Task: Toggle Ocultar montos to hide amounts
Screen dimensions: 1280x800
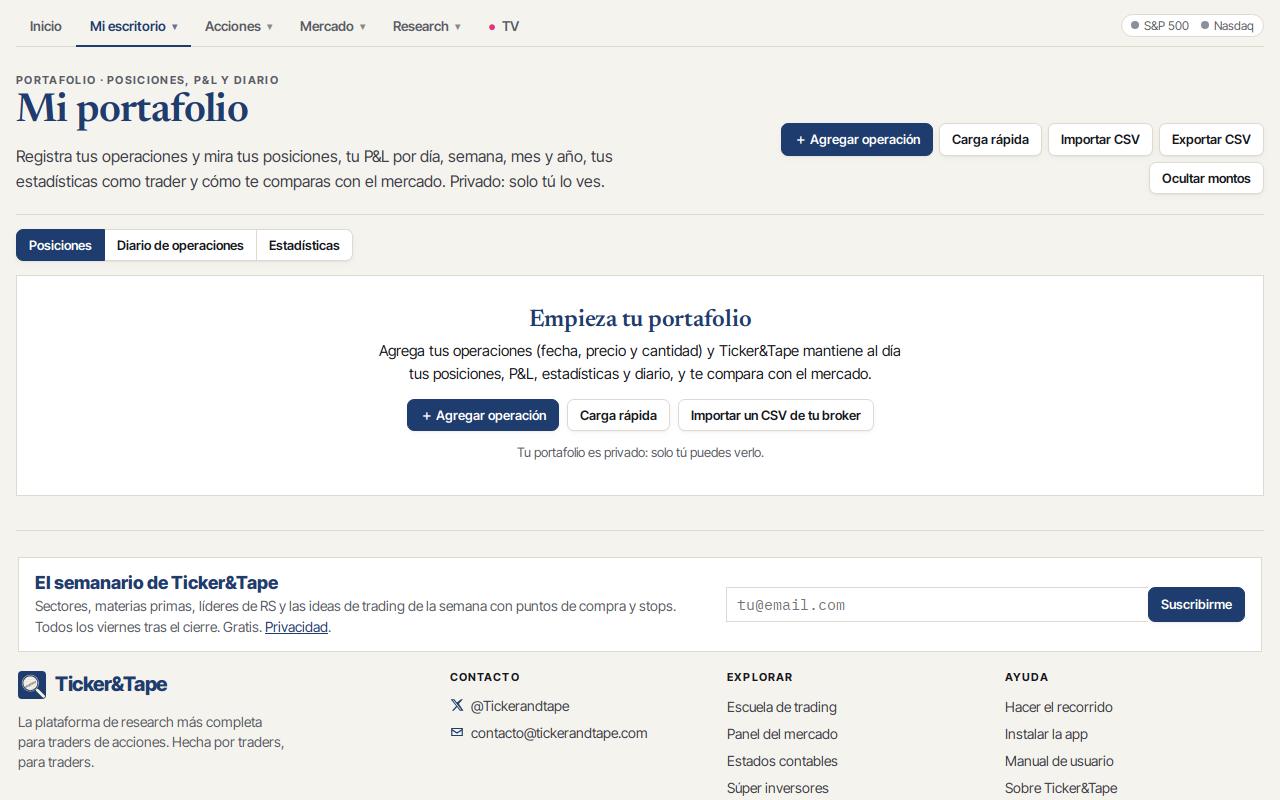Action: [x=1206, y=178]
